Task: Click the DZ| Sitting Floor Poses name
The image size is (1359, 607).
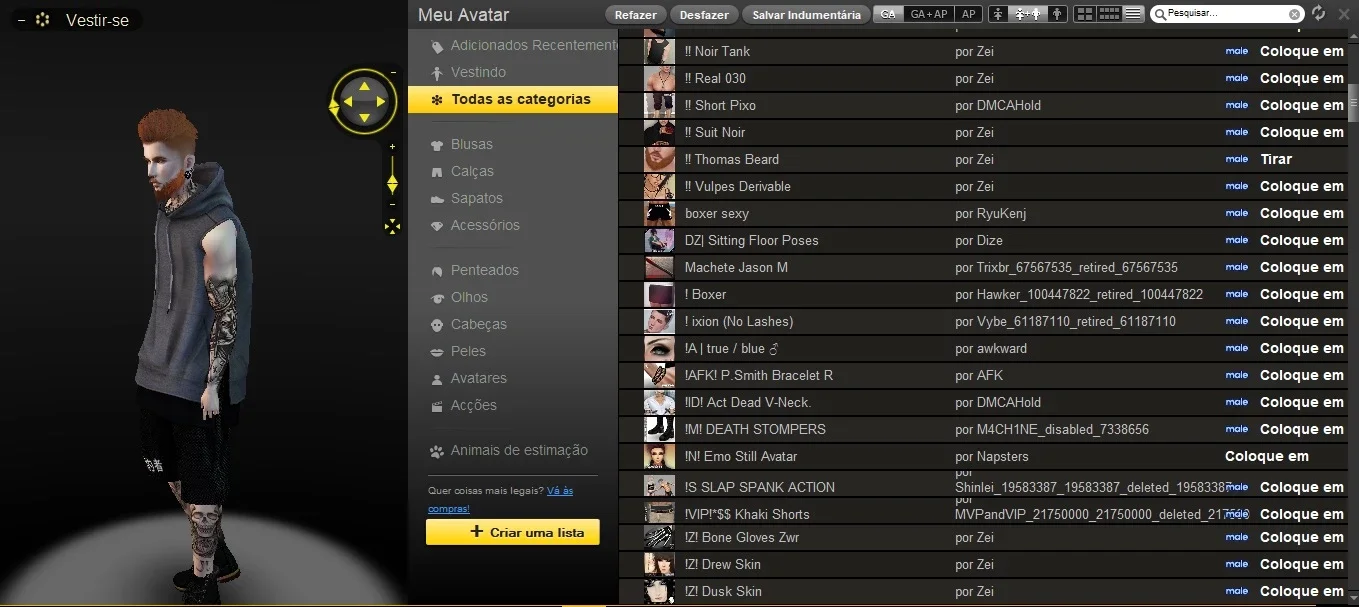Action: pyautogui.click(x=751, y=240)
